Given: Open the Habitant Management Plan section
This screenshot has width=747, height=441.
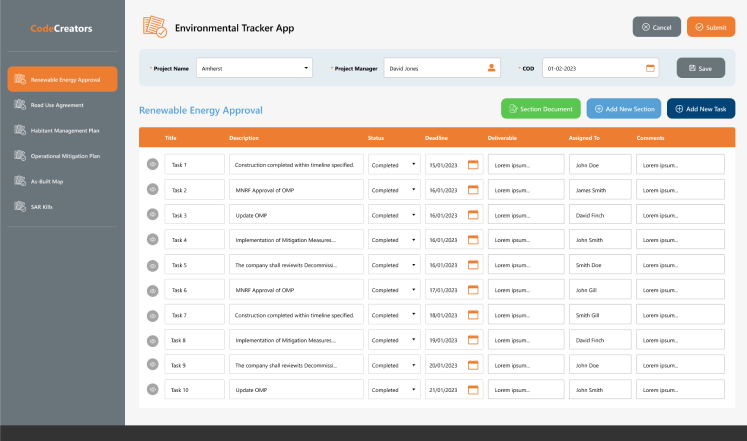Looking at the screenshot, I should [x=64, y=130].
